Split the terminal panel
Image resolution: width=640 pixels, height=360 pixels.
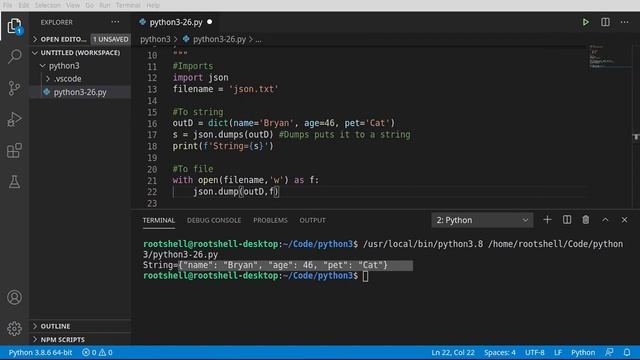tap(567, 220)
